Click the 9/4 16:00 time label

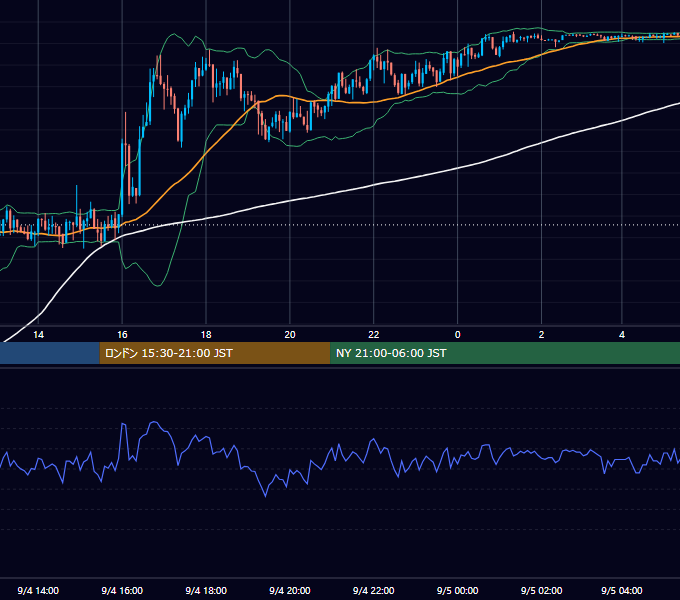click(122, 590)
